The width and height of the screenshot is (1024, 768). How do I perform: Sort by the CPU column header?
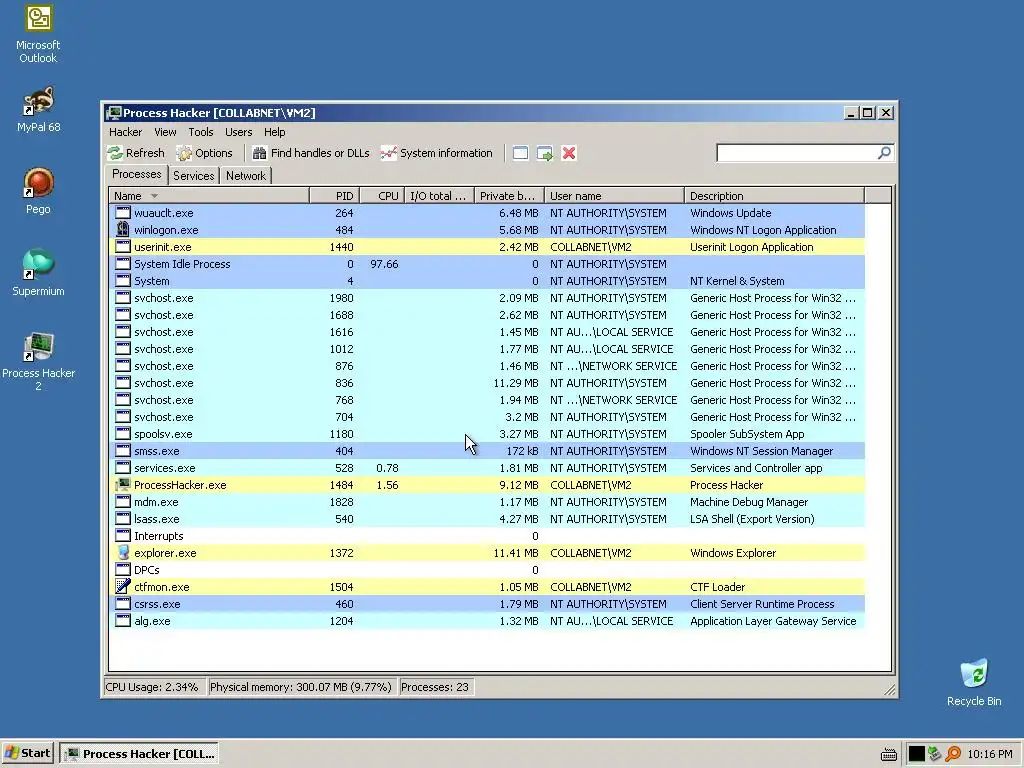pos(382,196)
